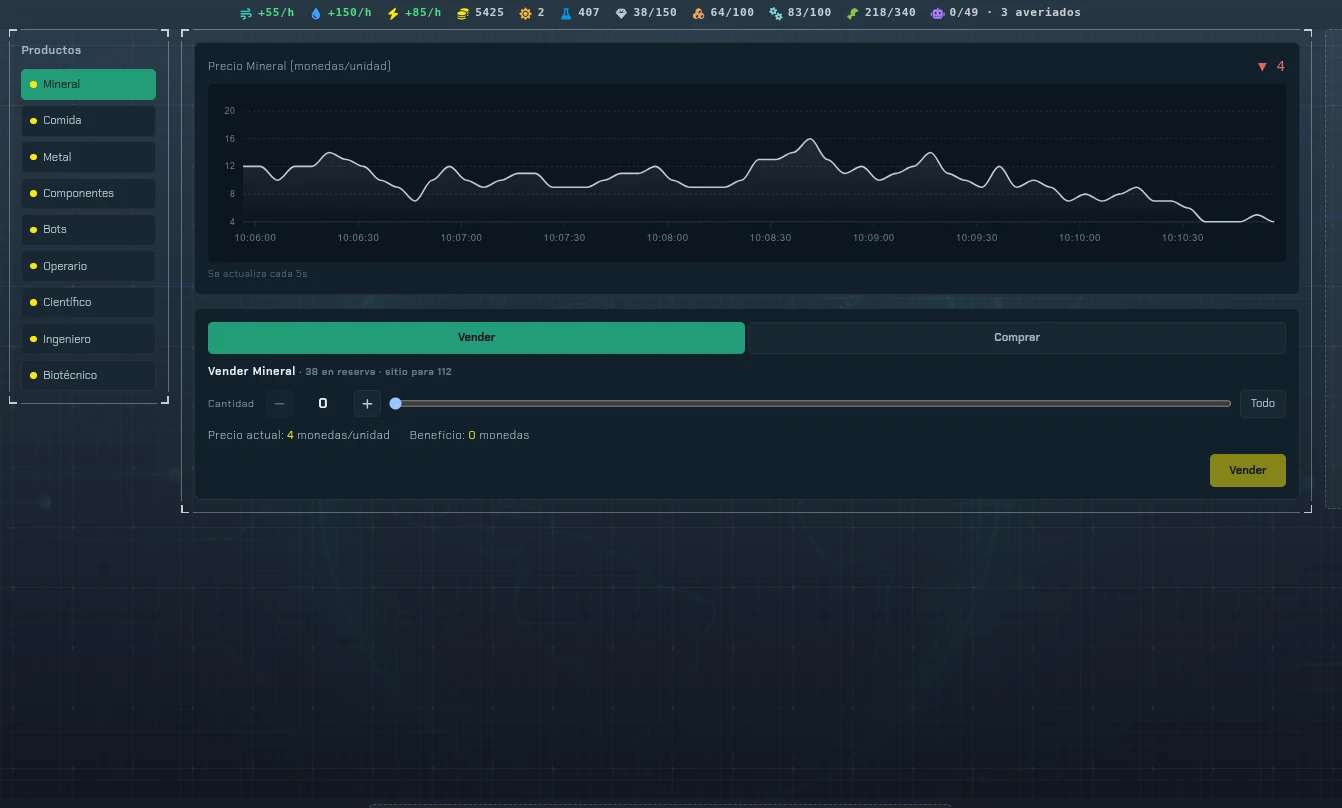Click the quantity slider handle
This screenshot has width=1342, height=808.
coord(395,404)
